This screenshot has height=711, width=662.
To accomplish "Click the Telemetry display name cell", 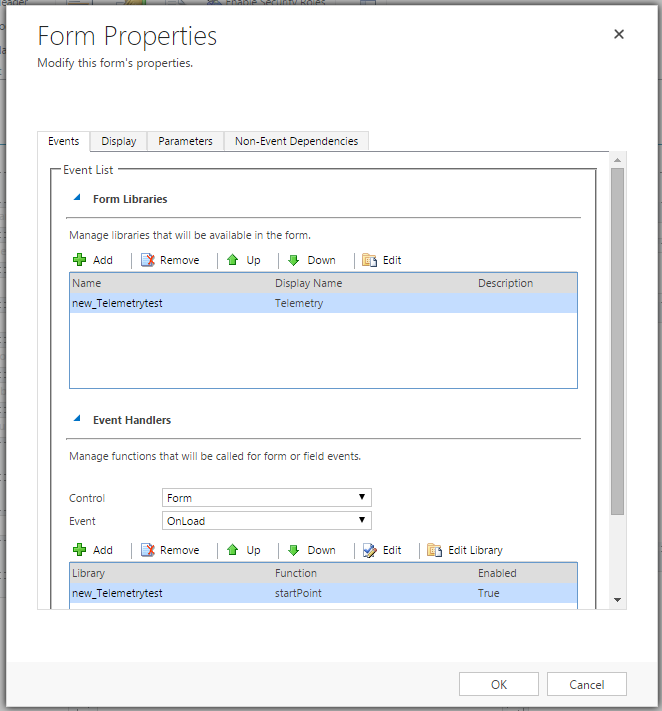I will [299, 303].
